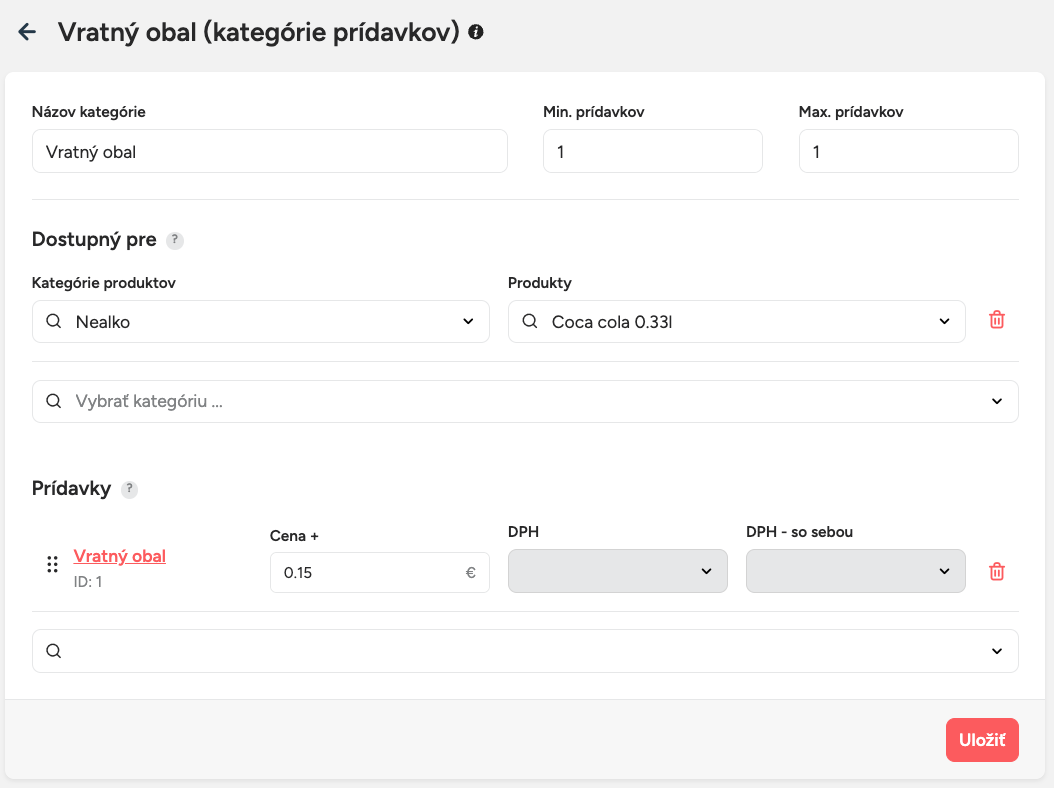Click search icon in empty add-on selector
This screenshot has width=1054, height=788.
click(54, 651)
